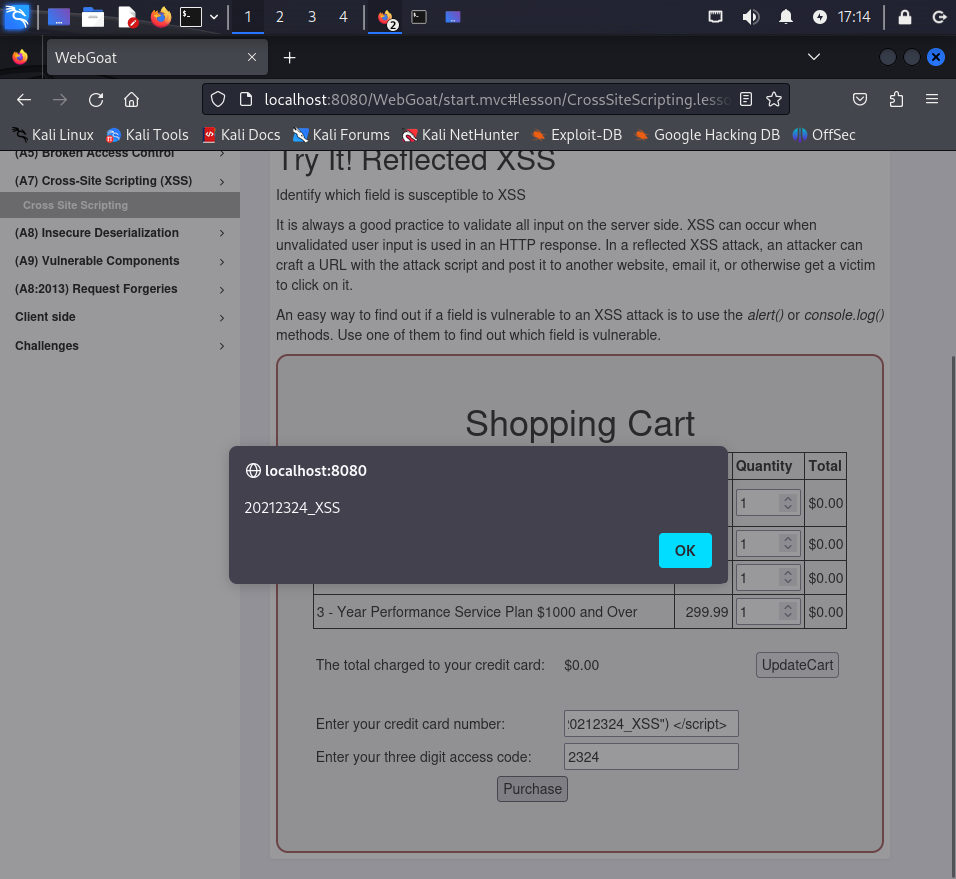This screenshot has width=956, height=879.
Task: Click the first row quantity stepper
Action: [x=788, y=503]
